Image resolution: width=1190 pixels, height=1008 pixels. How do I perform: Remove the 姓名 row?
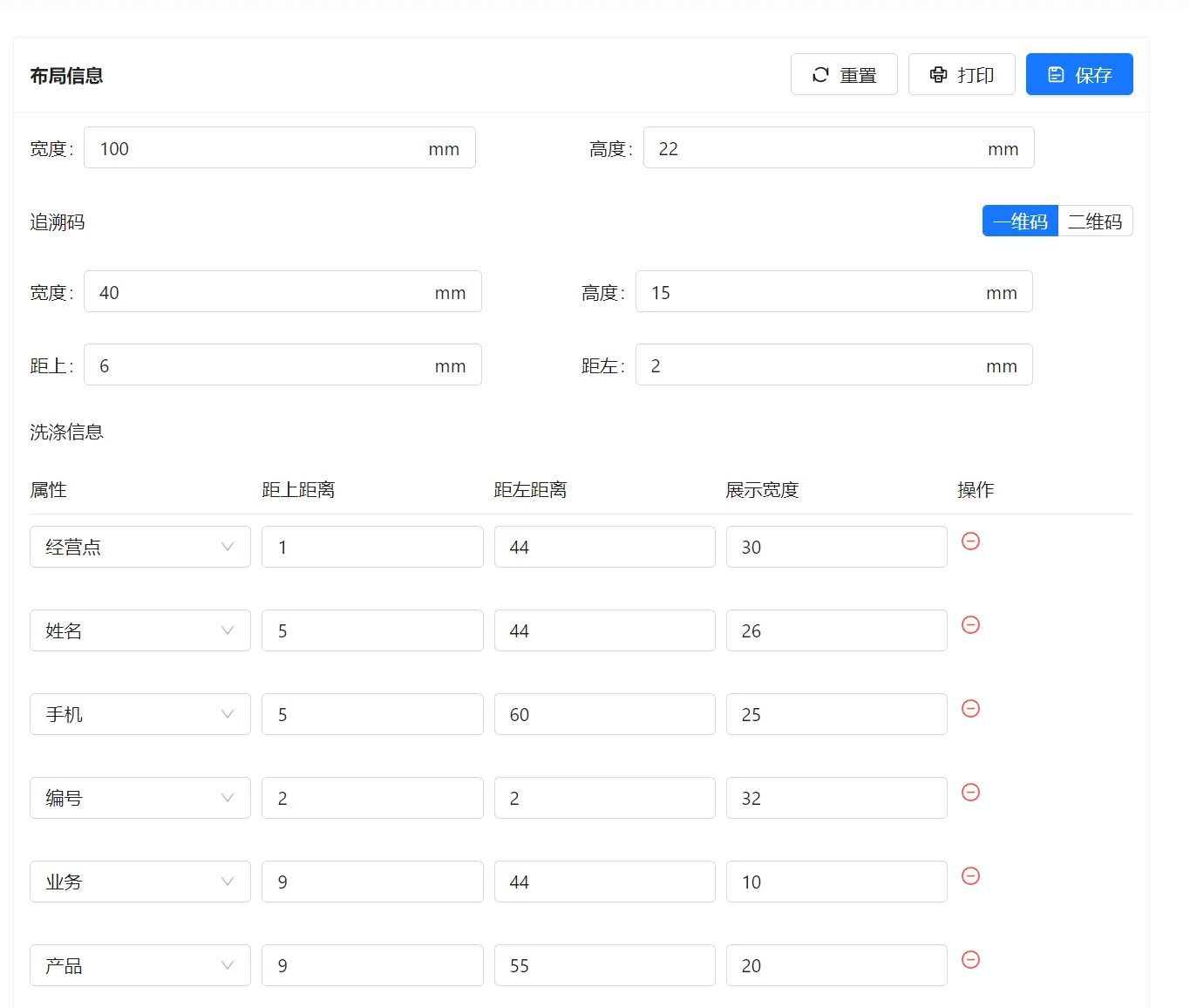970,625
